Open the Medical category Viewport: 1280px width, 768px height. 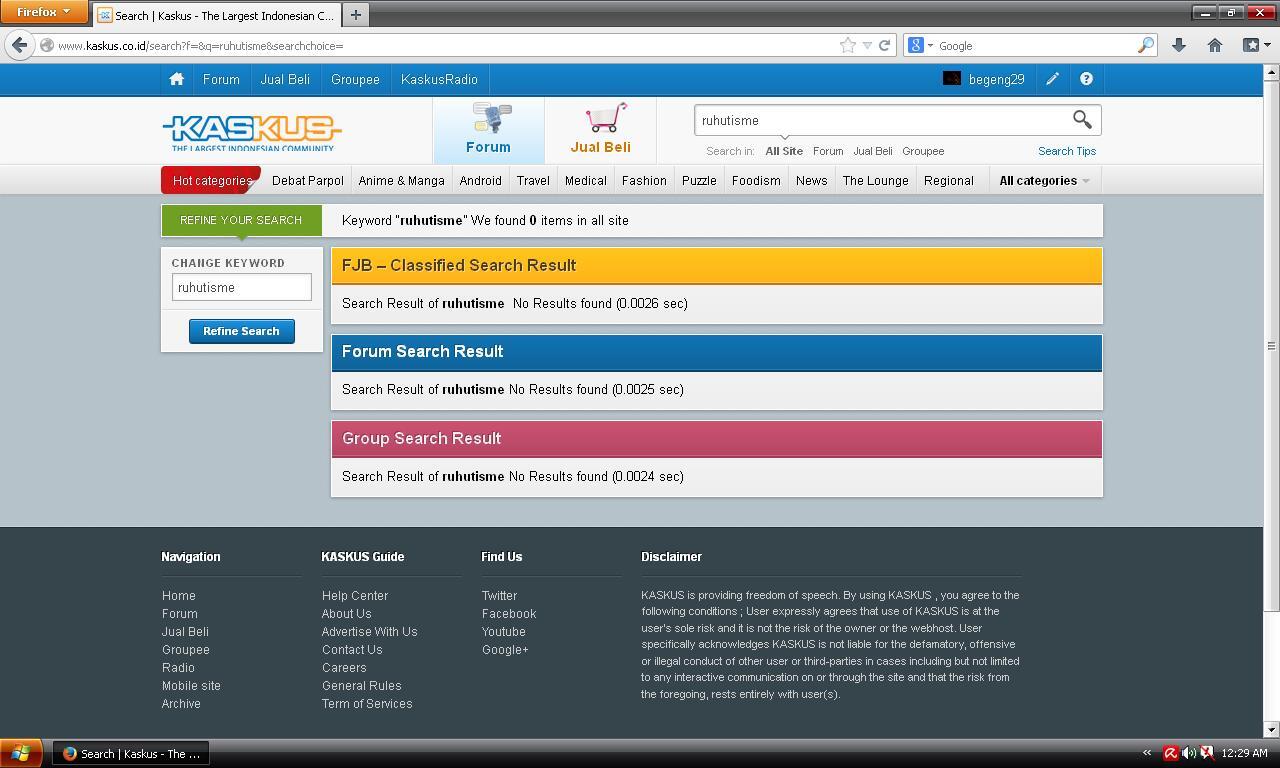click(x=586, y=181)
